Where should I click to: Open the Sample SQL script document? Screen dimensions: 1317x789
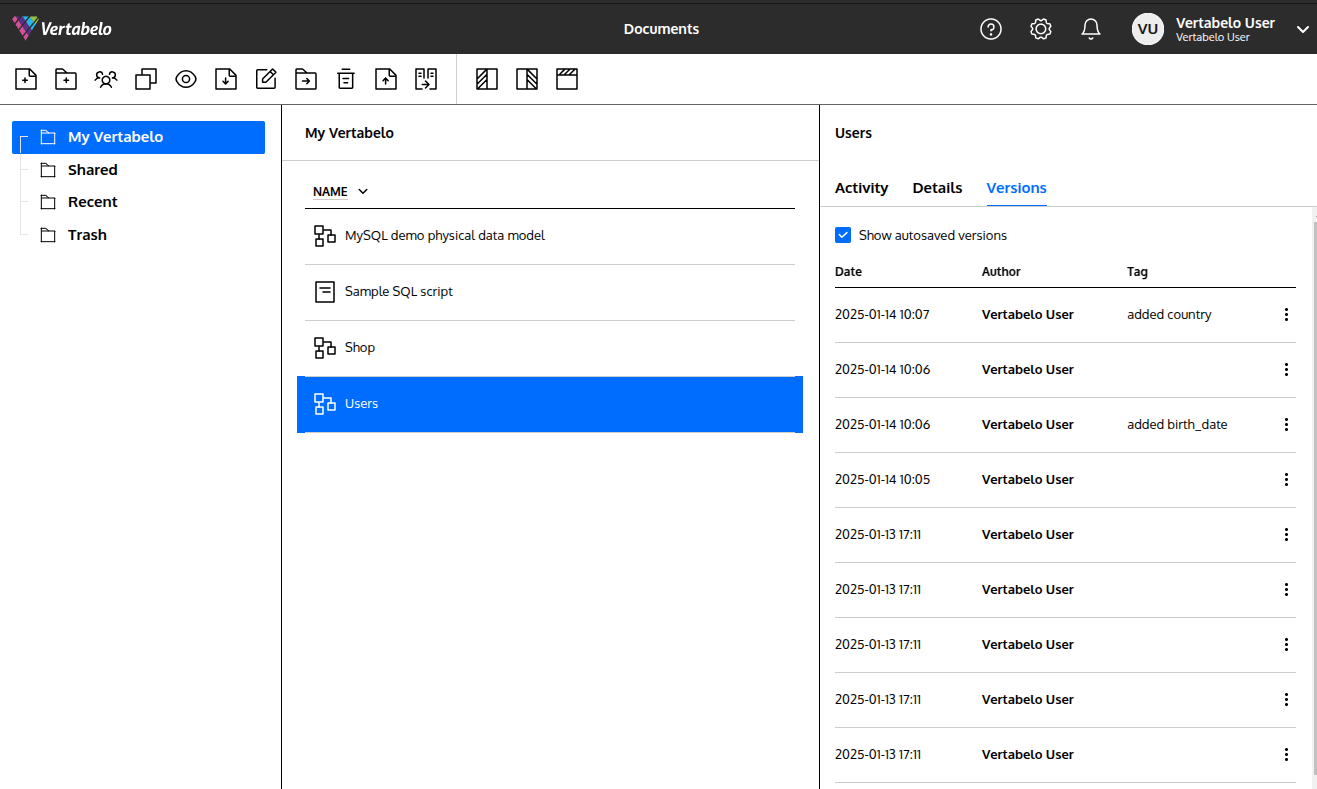click(398, 292)
